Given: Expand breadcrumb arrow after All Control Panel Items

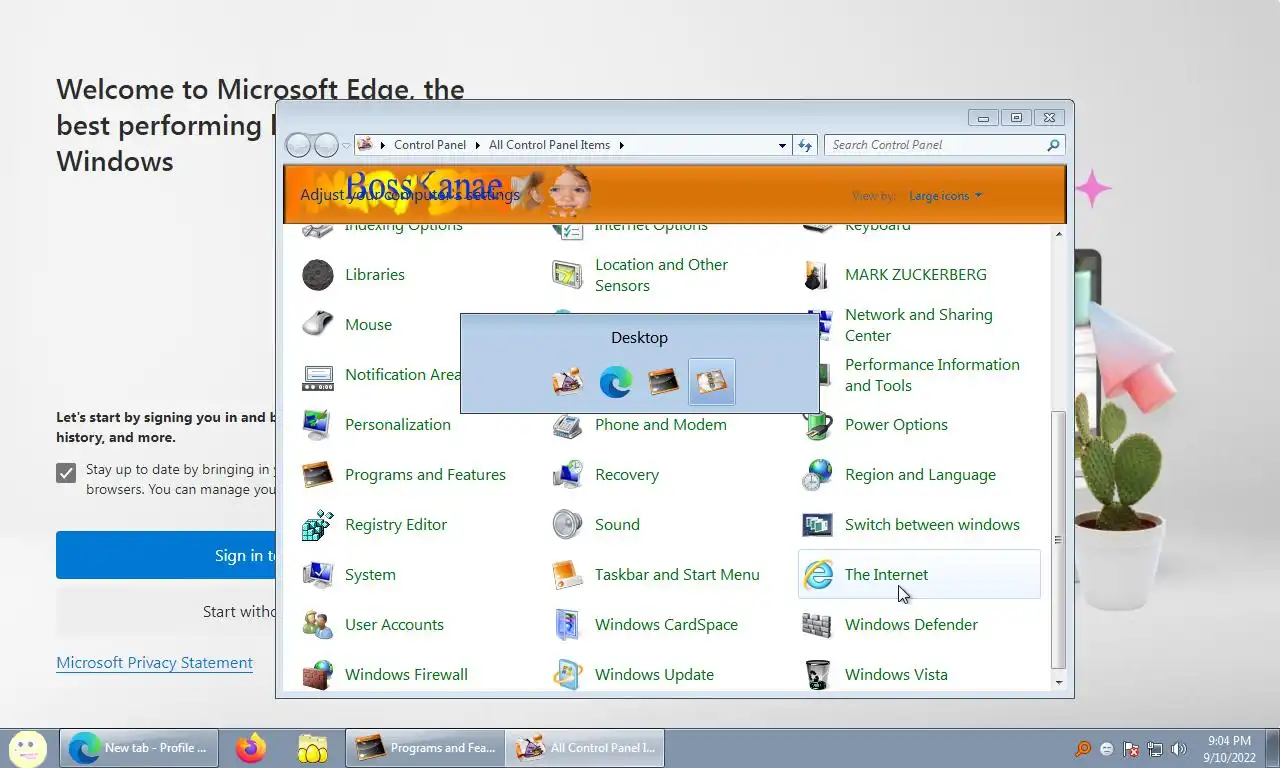Looking at the screenshot, I should point(621,145).
